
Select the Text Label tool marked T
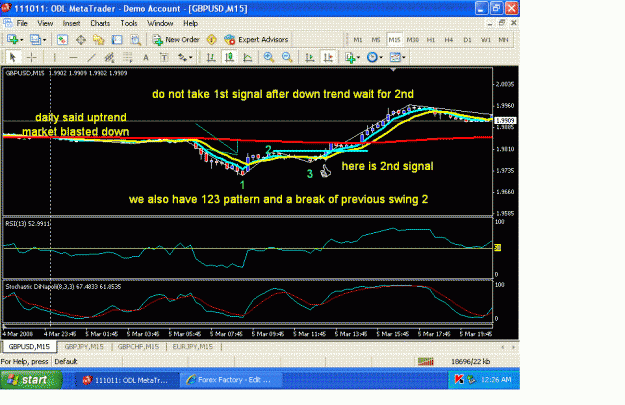(x=164, y=57)
